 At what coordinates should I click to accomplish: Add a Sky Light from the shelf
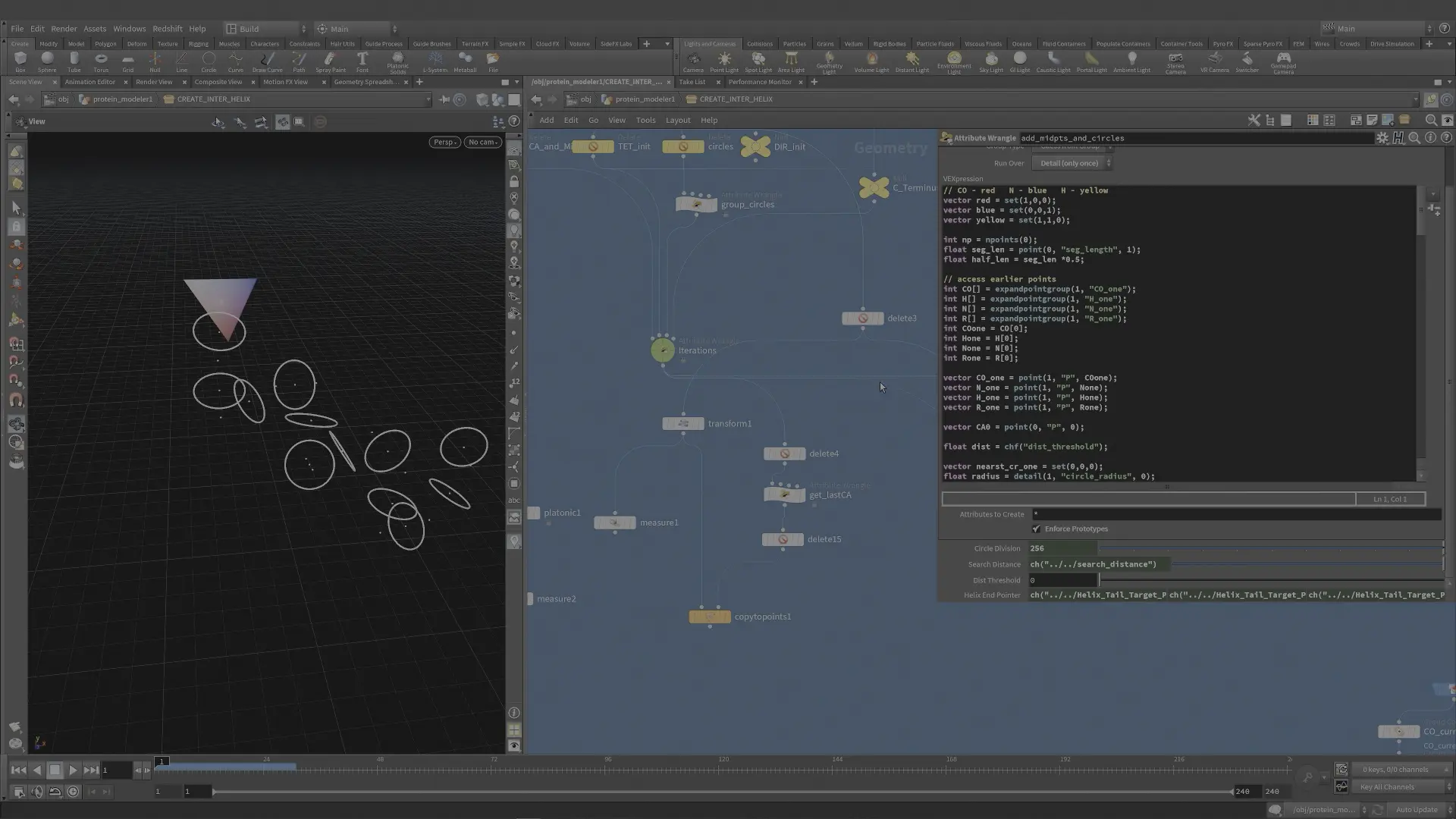pyautogui.click(x=990, y=61)
